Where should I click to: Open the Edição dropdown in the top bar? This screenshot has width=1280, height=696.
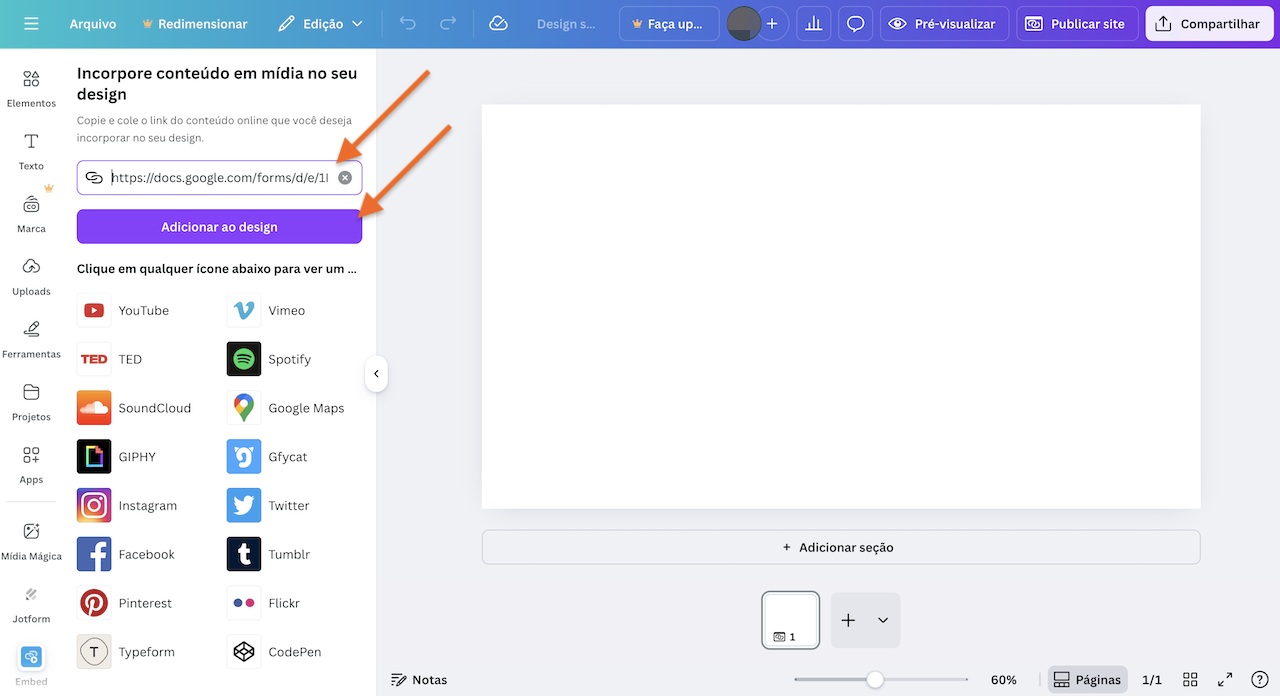coord(319,21)
